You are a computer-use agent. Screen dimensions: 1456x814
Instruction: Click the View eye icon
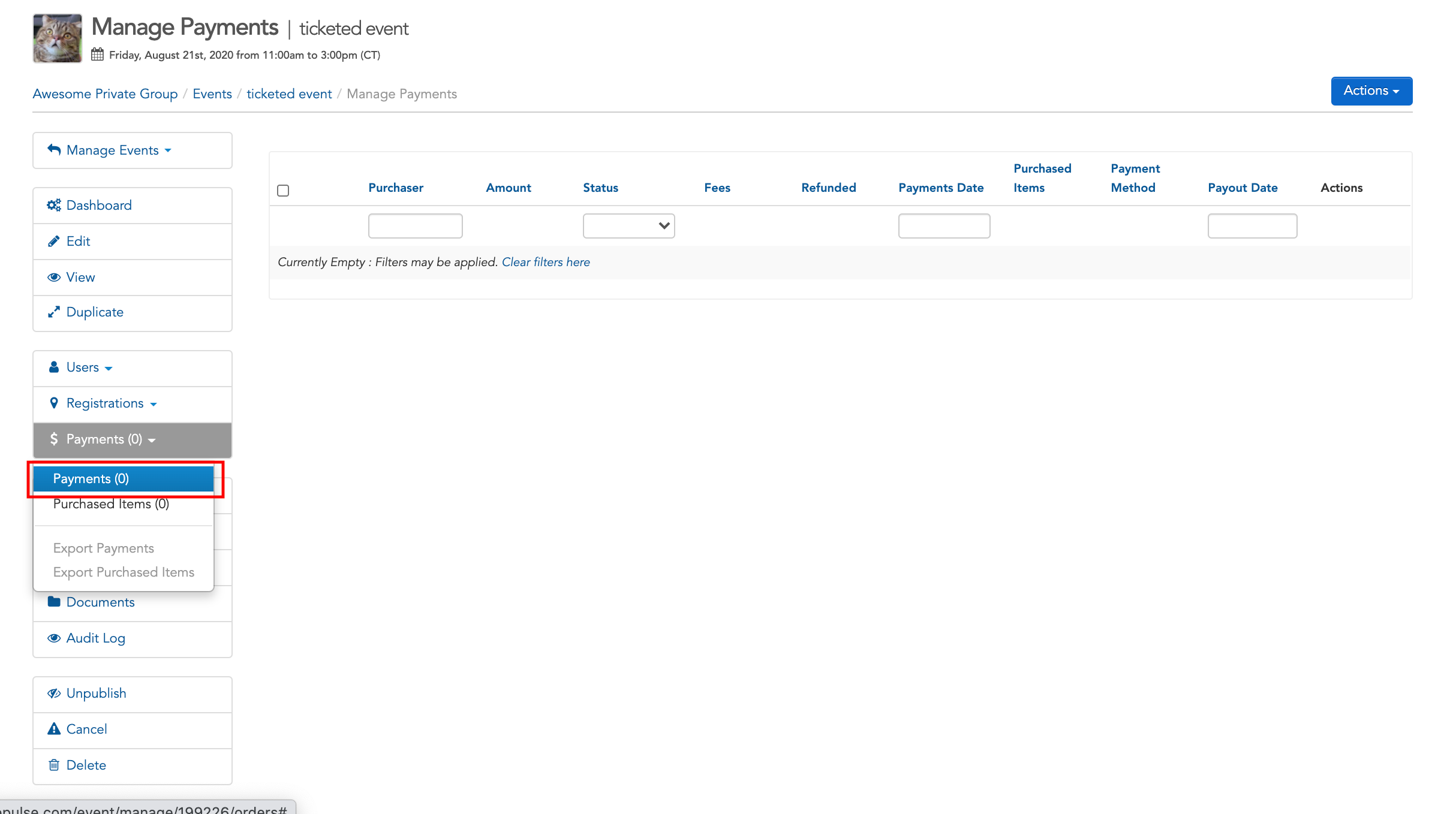click(x=54, y=277)
